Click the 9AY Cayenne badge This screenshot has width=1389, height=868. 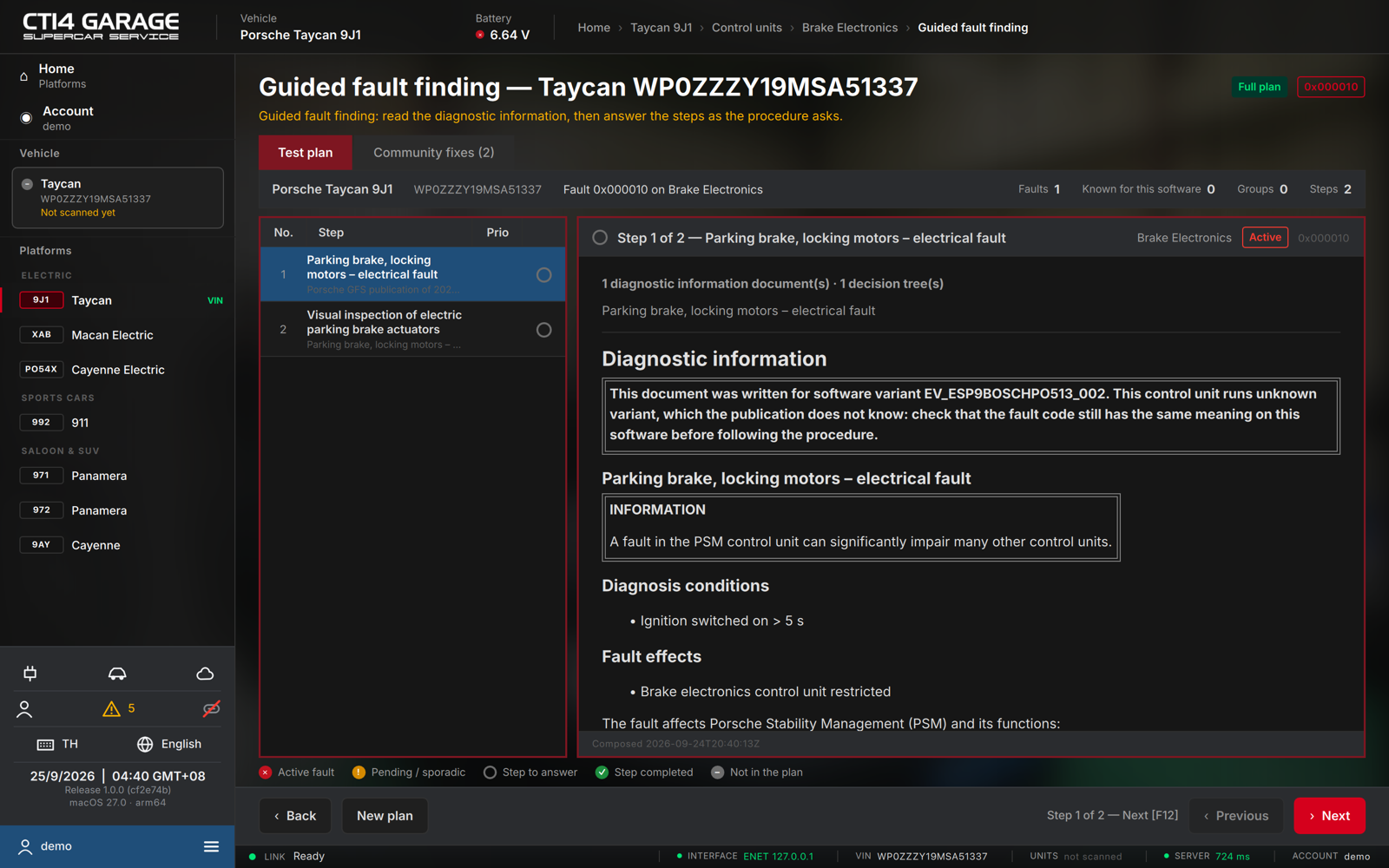[x=41, y=545]
